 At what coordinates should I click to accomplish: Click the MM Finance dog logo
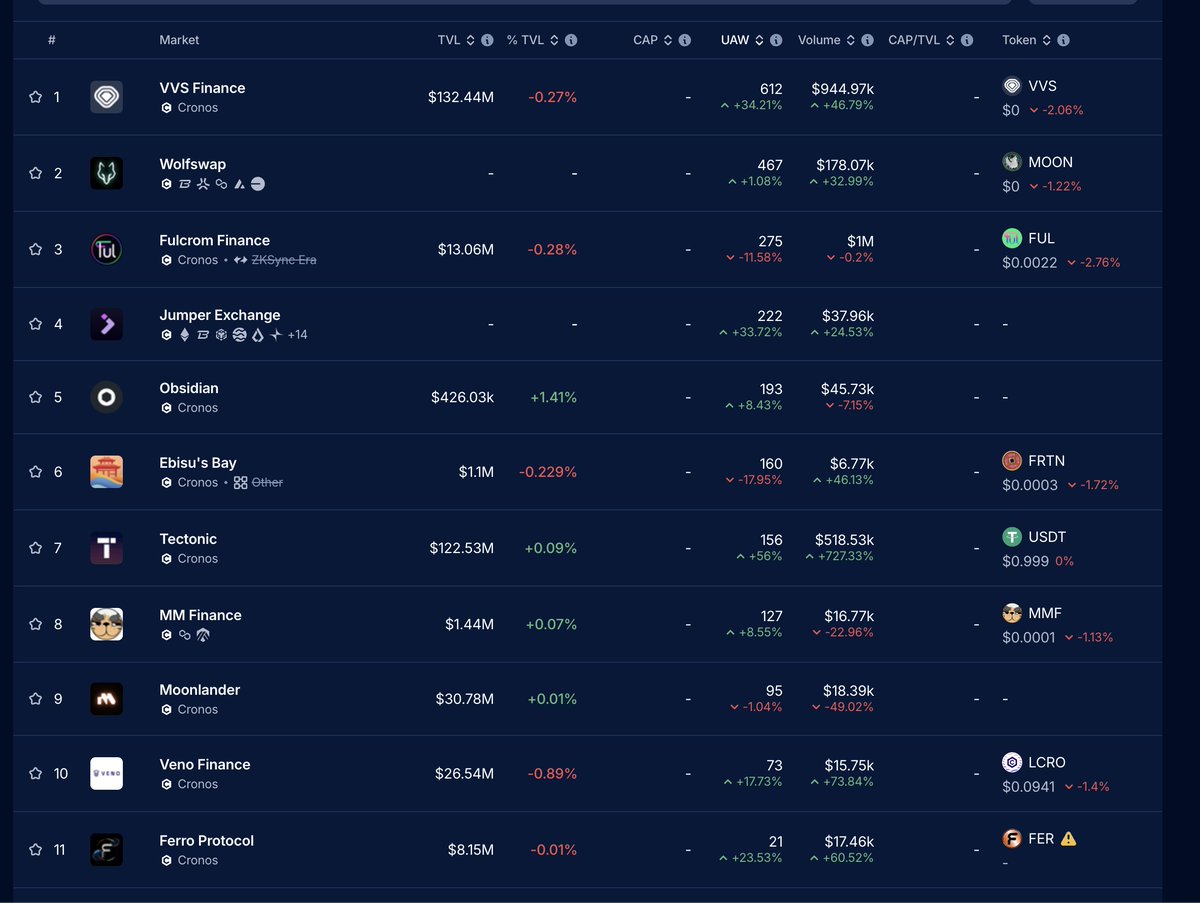[106, 624]
